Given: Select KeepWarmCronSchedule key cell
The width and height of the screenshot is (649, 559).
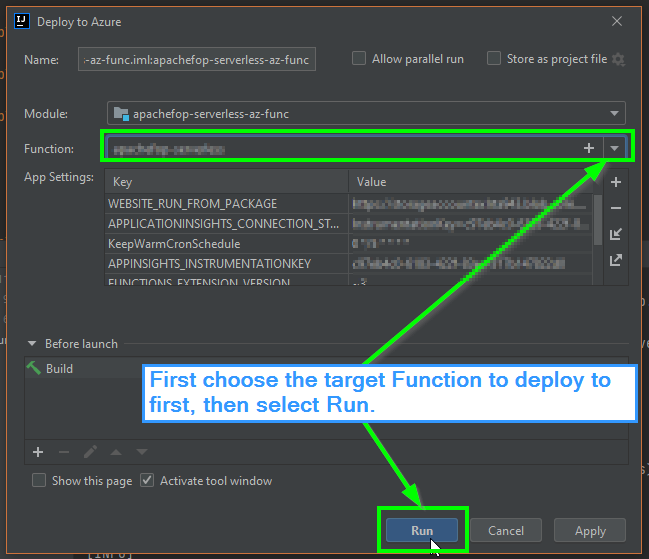Looking at the screenshot, I should point(226,244).
